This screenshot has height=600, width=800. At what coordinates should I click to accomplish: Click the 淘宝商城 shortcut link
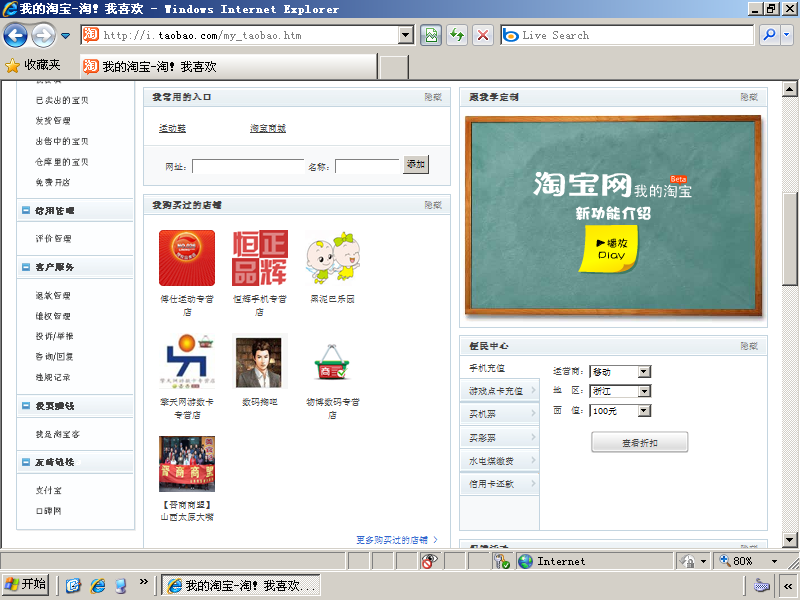click(268, 128)
